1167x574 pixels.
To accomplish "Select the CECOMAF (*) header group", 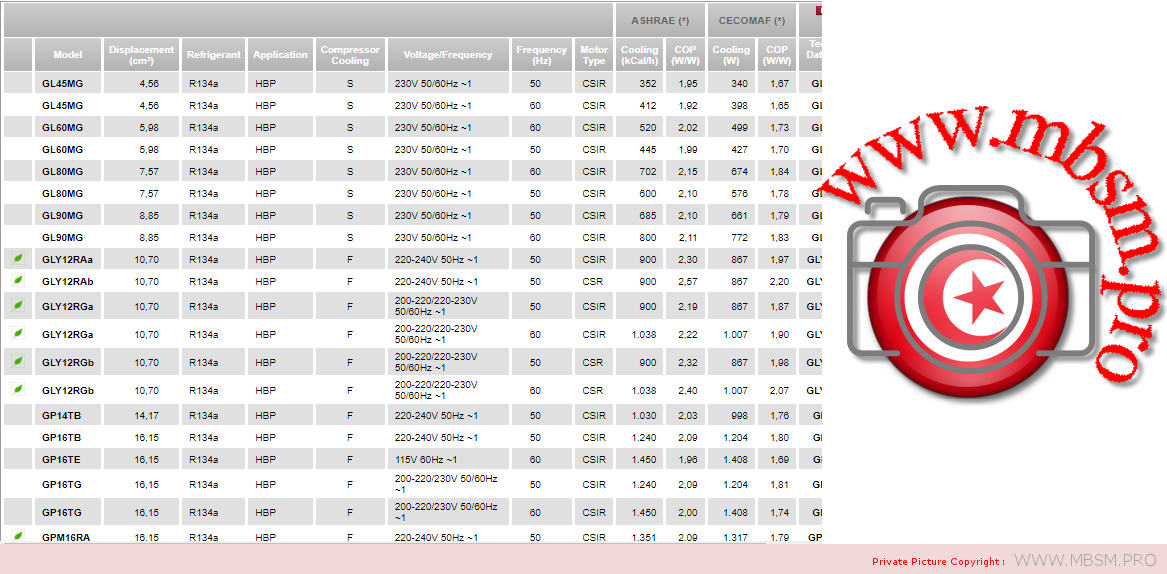I will 752,20.
